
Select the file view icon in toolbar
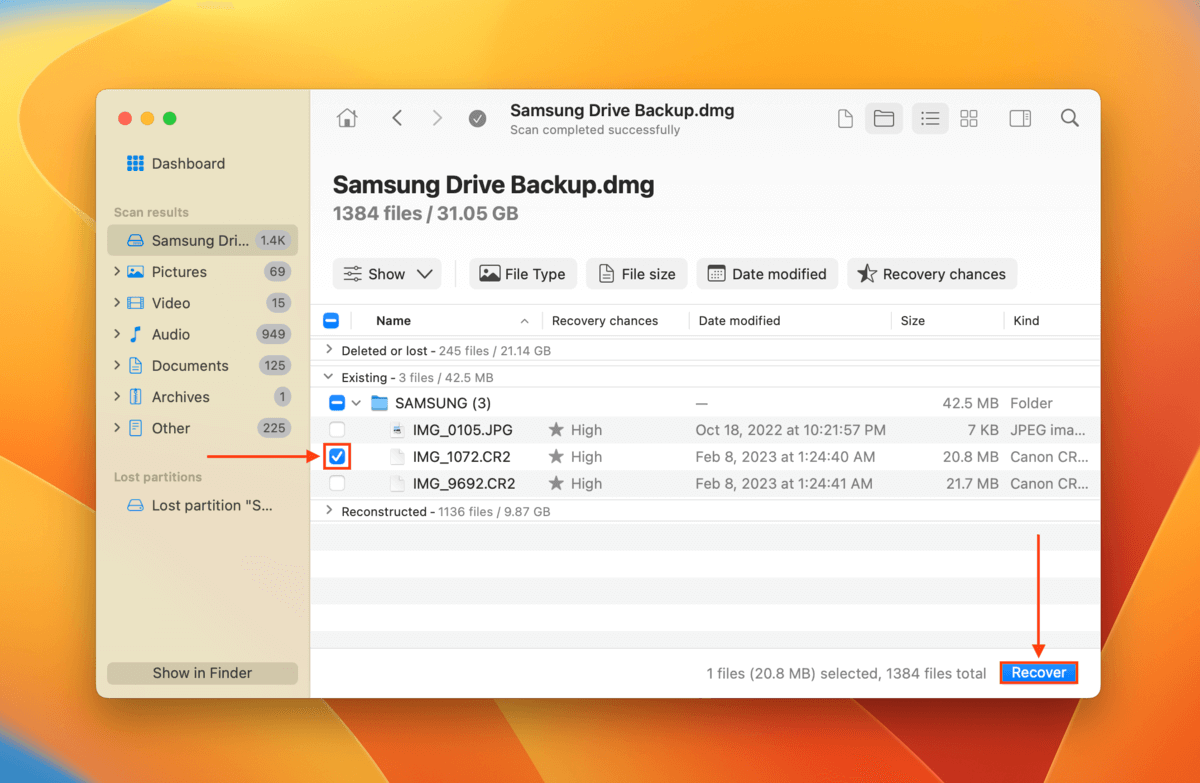[x=845, y=118]
